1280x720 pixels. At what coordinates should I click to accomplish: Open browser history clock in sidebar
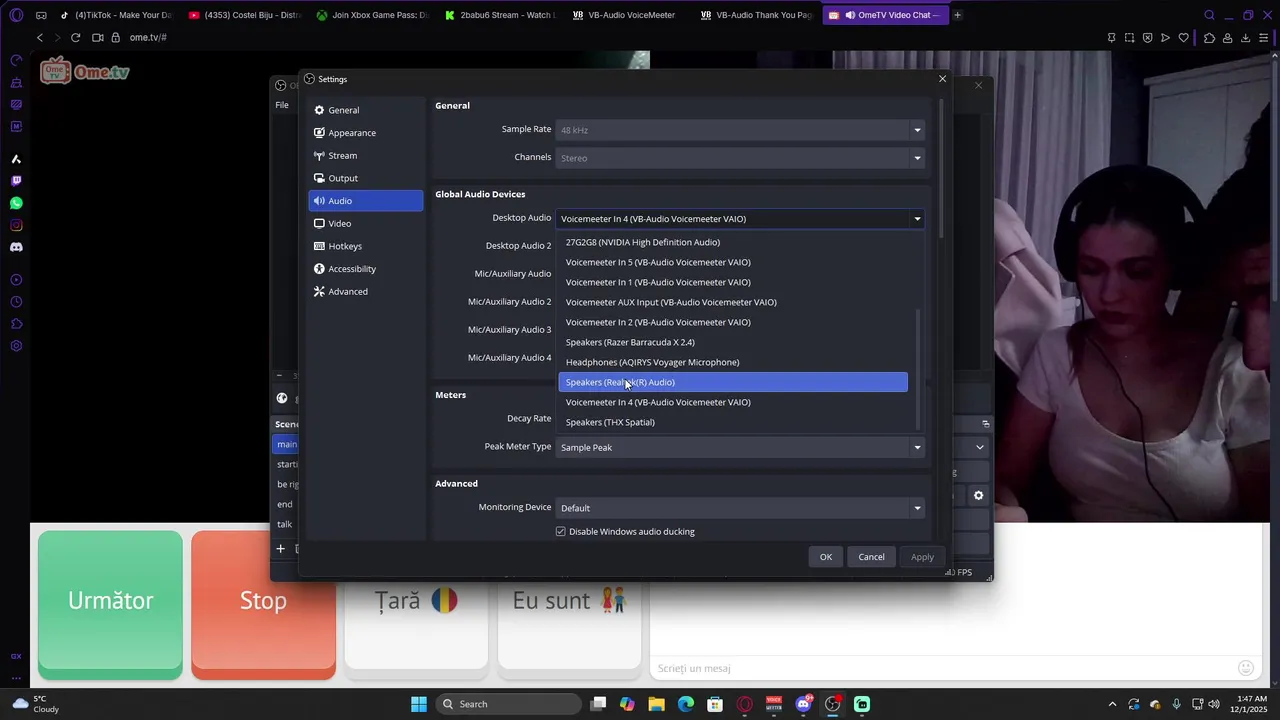point(16,302)
